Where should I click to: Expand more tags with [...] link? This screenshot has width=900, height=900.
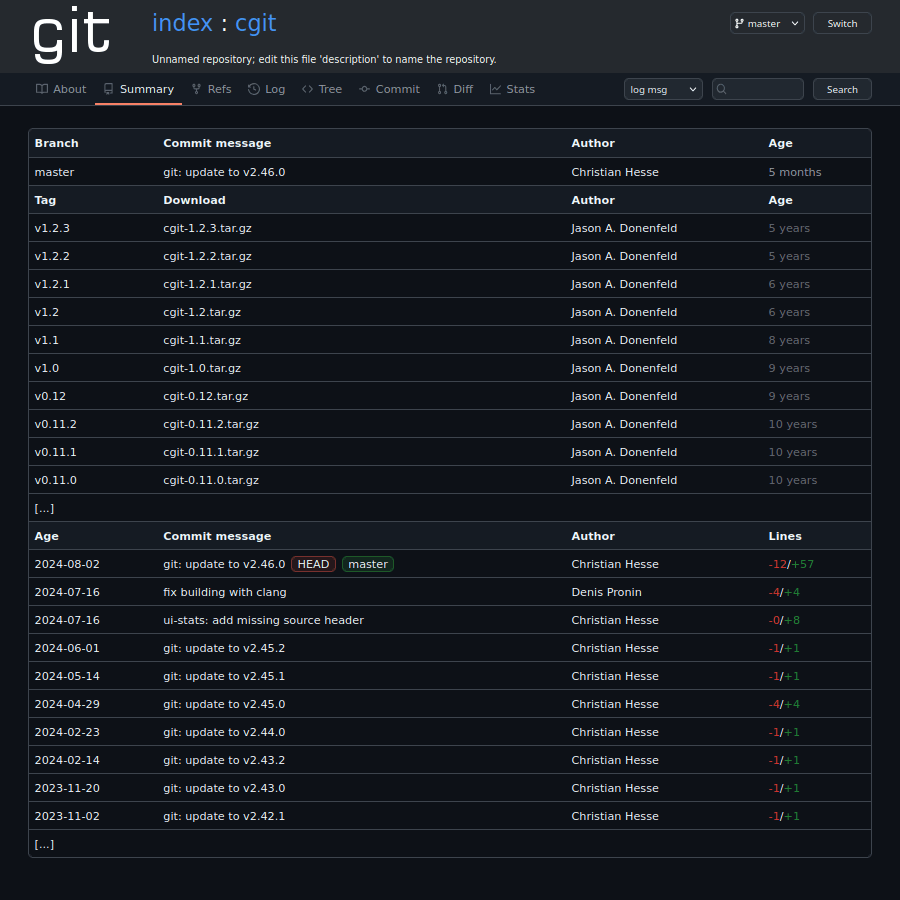pos(44,509)
